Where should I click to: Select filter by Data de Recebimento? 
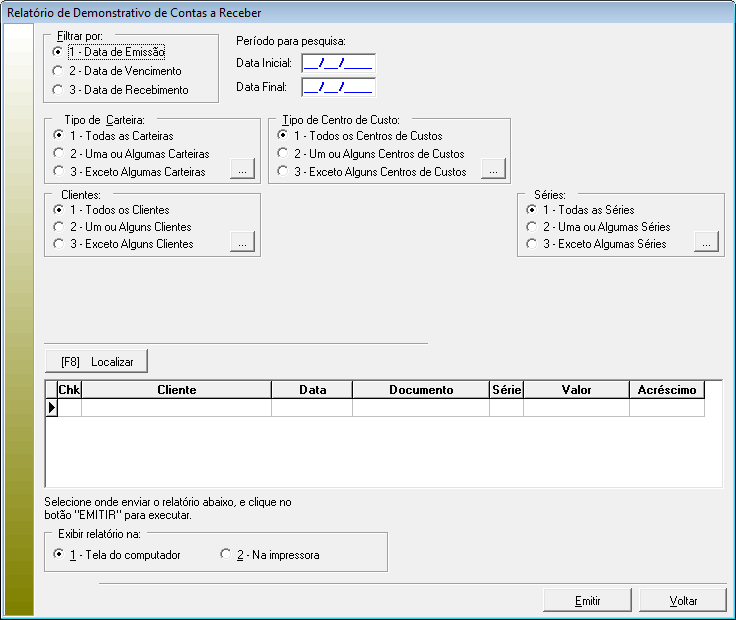pyautogui.click(x=58, y=90)
